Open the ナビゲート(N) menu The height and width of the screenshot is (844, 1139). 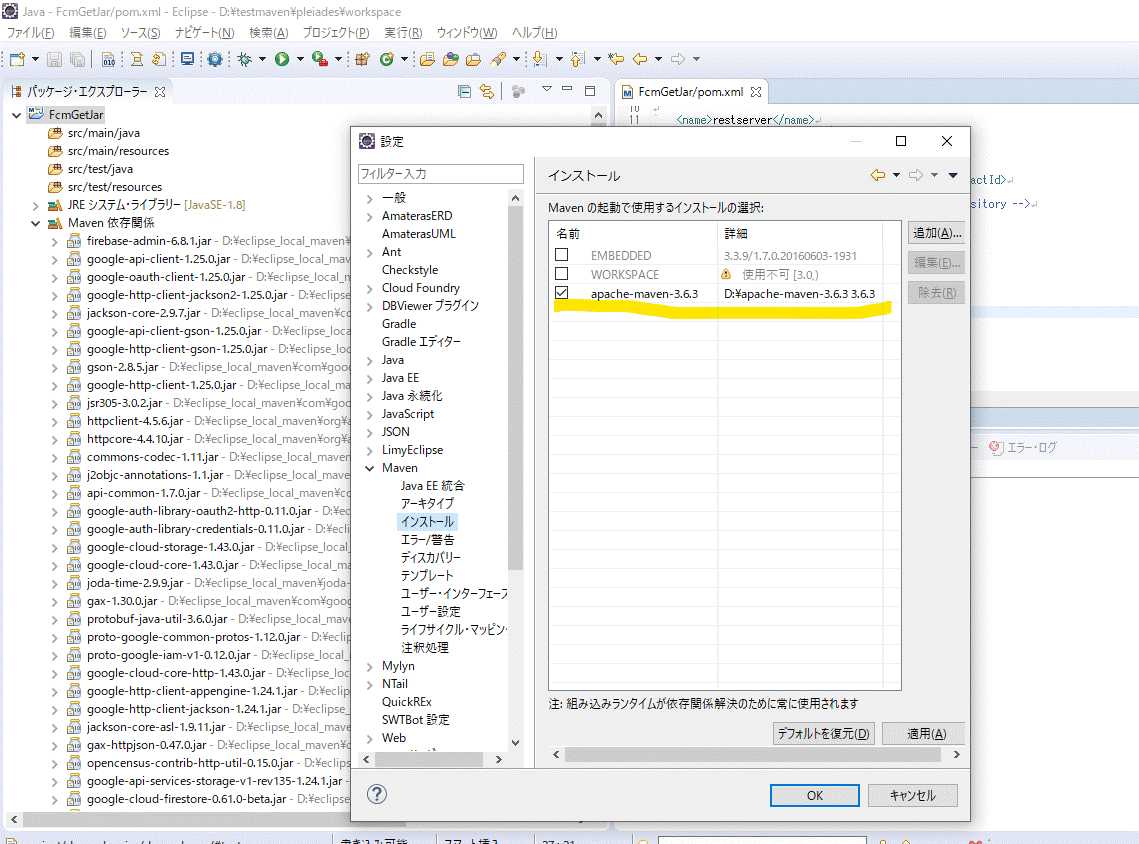tap(204, 33)
